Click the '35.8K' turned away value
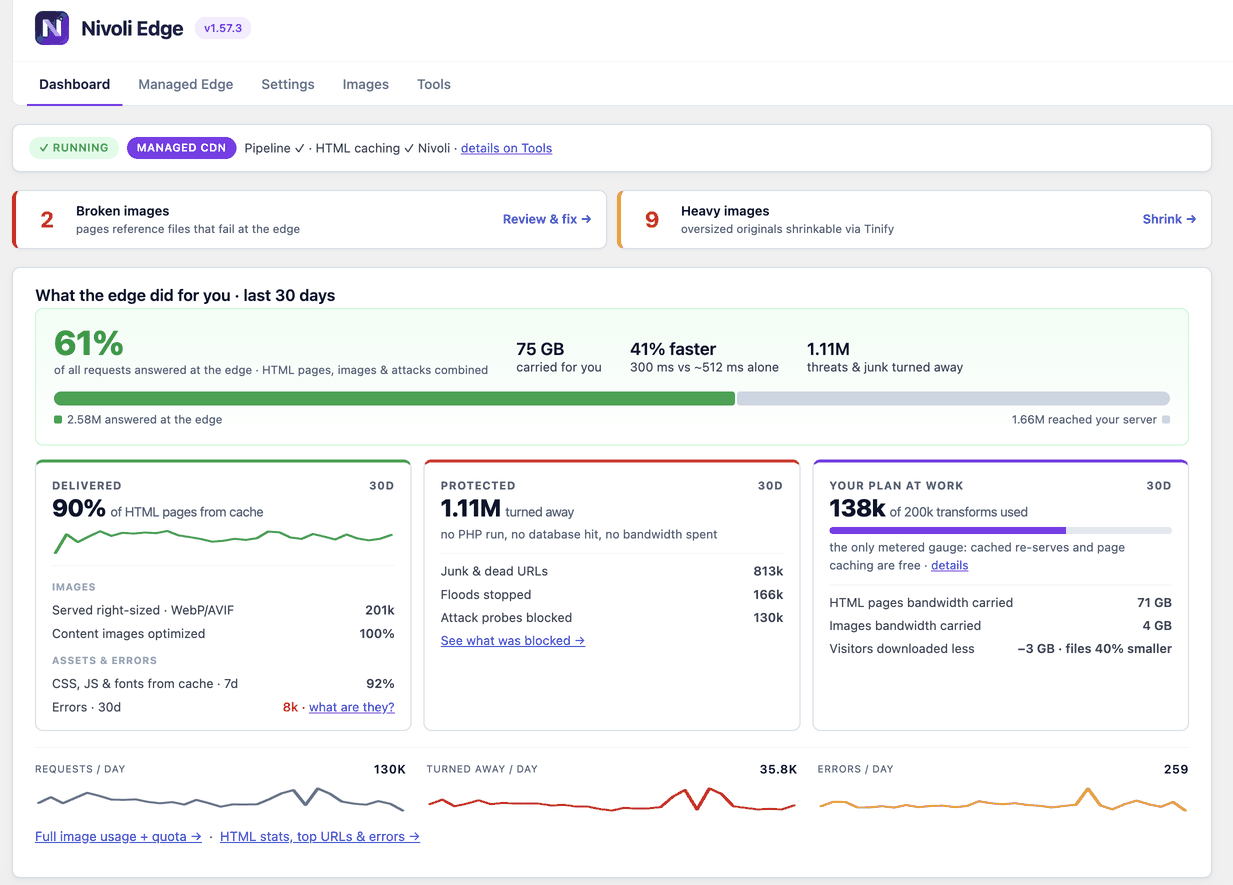The width and height of the screenshot is (1233, 885). [778, 769]
